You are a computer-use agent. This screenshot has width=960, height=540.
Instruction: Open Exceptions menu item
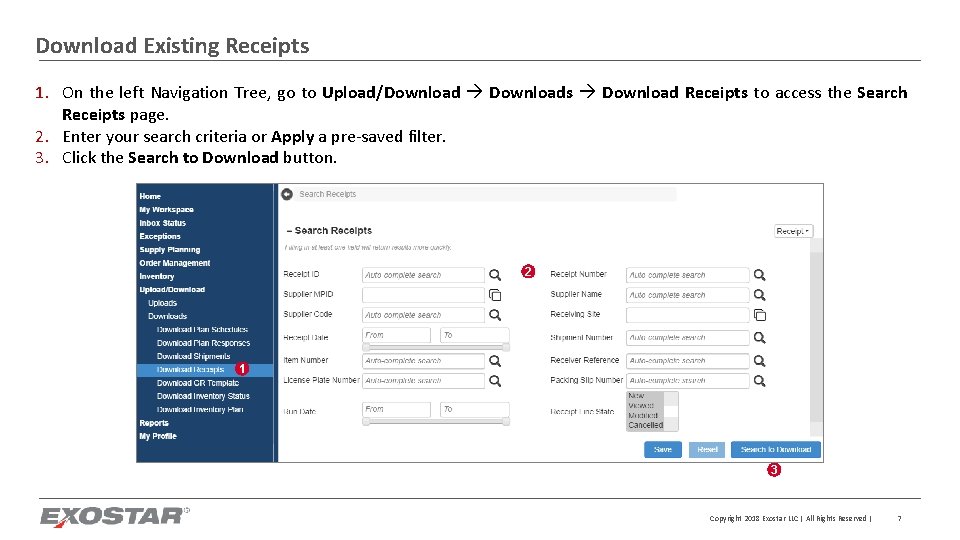click(x=160, y=236)
